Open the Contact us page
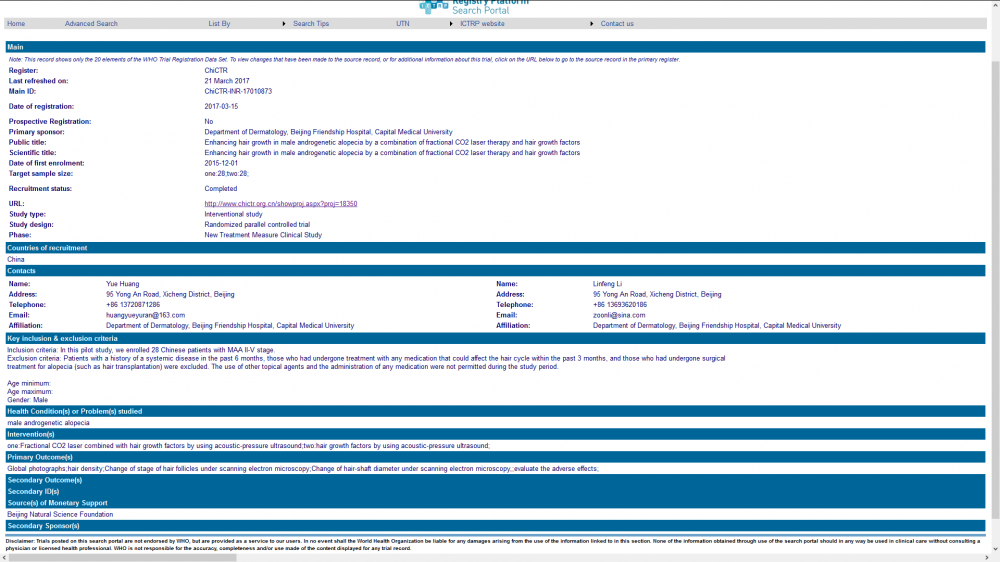1000x562 pixels. tap(617, 23)
